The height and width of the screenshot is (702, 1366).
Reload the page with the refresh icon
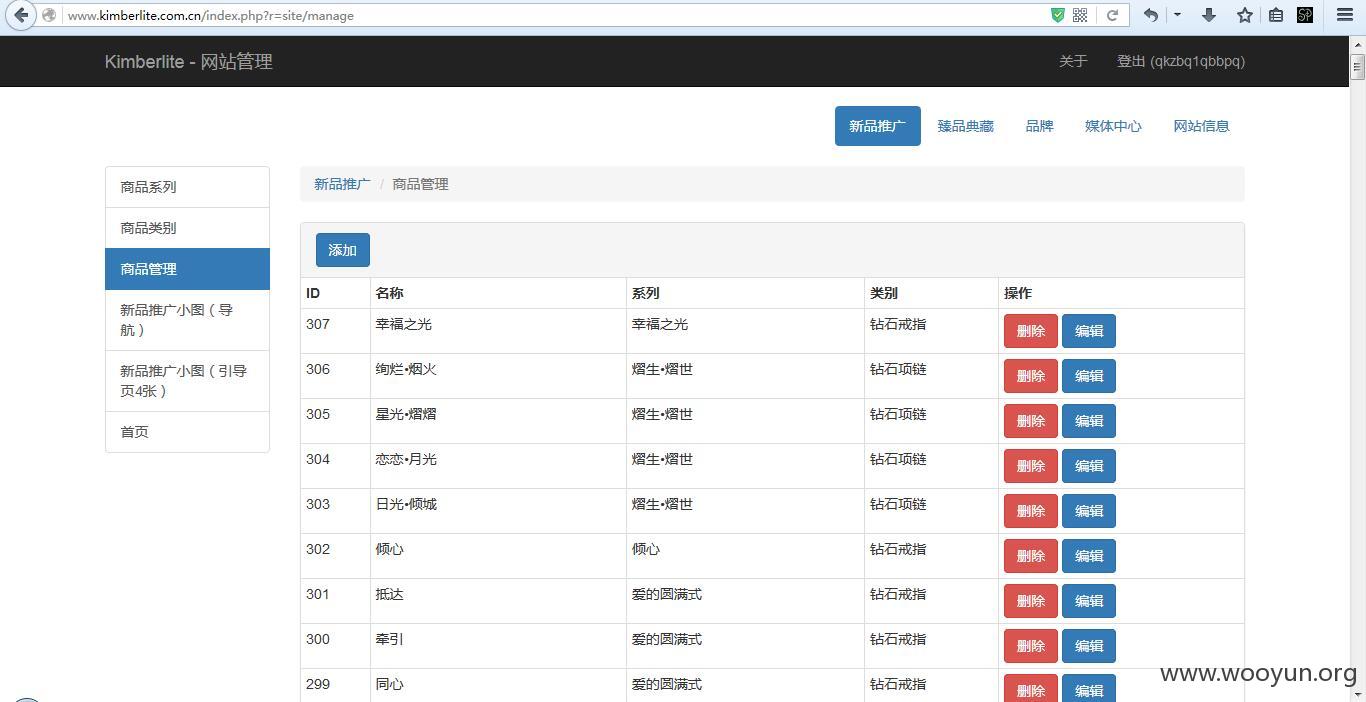coord(1112,15)
